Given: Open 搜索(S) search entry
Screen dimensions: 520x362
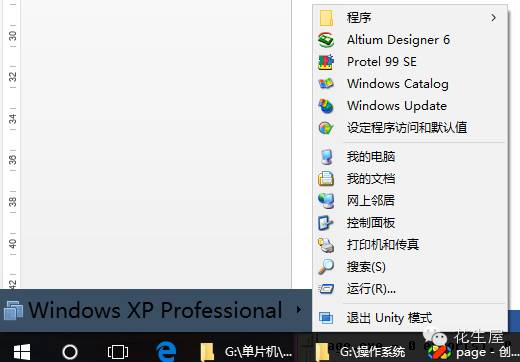Looking at the screenshot, I should [x=366, y=267].
